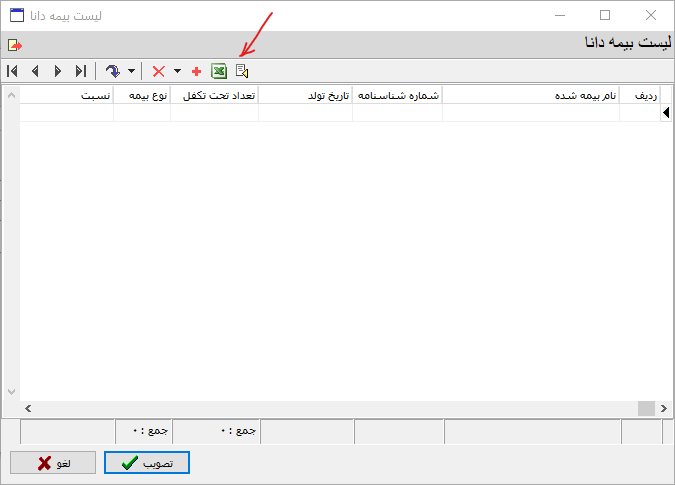Go to the previous record
Viewport: 675px width, 485px height.
click(35, 71)
